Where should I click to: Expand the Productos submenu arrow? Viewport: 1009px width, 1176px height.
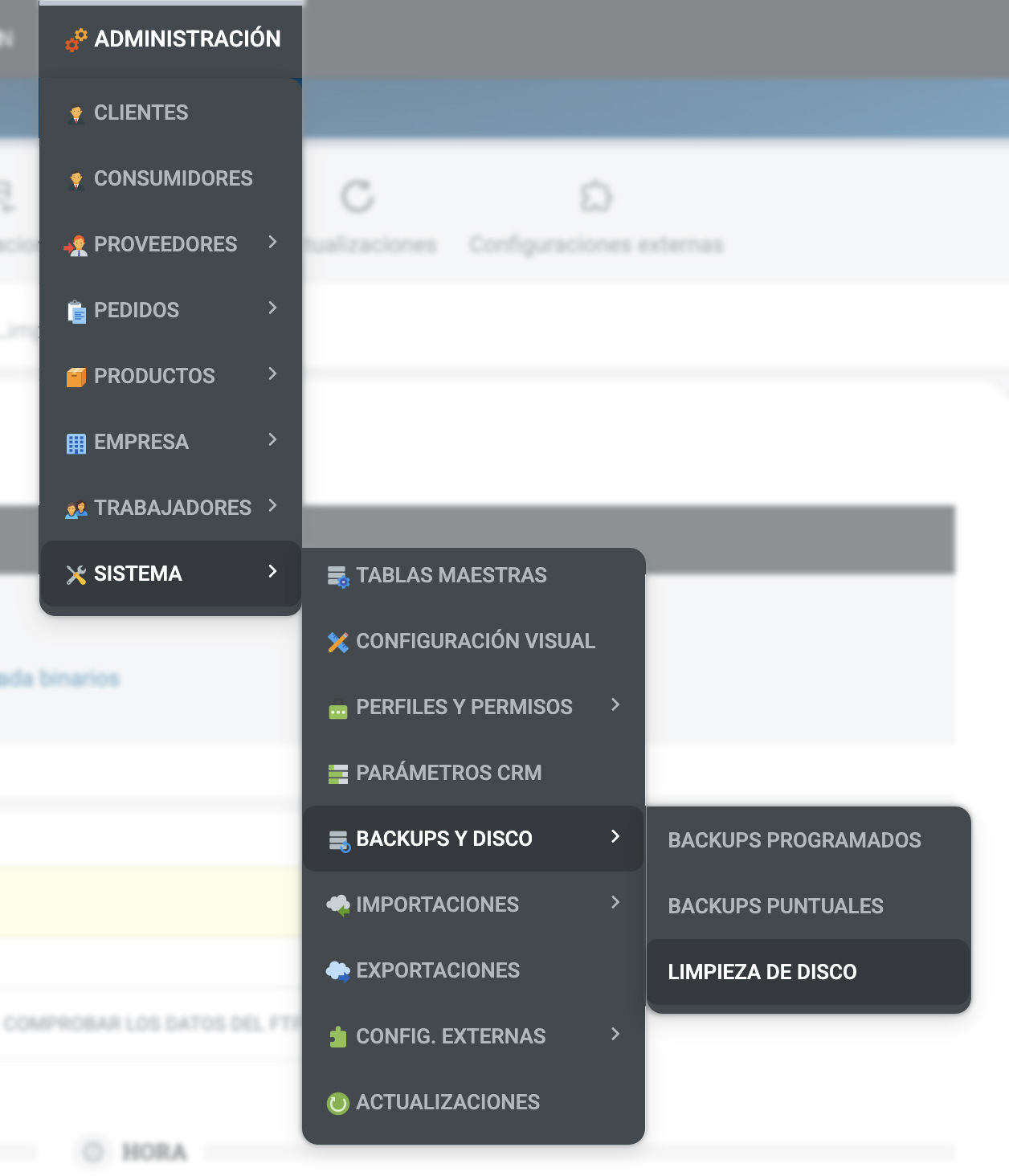click(272, 374)
